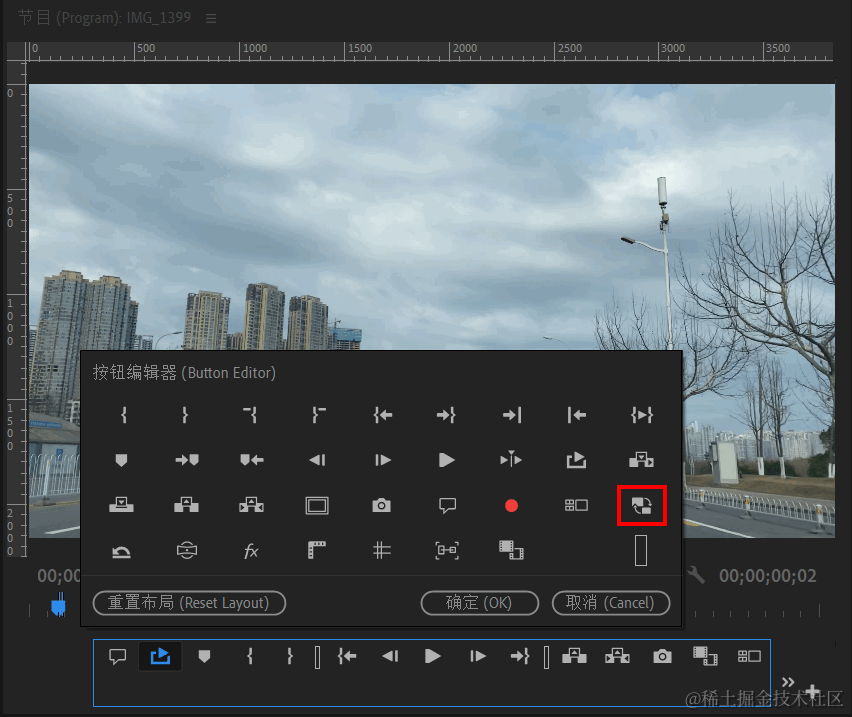Export frame with transport bar camera icon
Viewport: 852px width, 717px height.
pos(662,657)
